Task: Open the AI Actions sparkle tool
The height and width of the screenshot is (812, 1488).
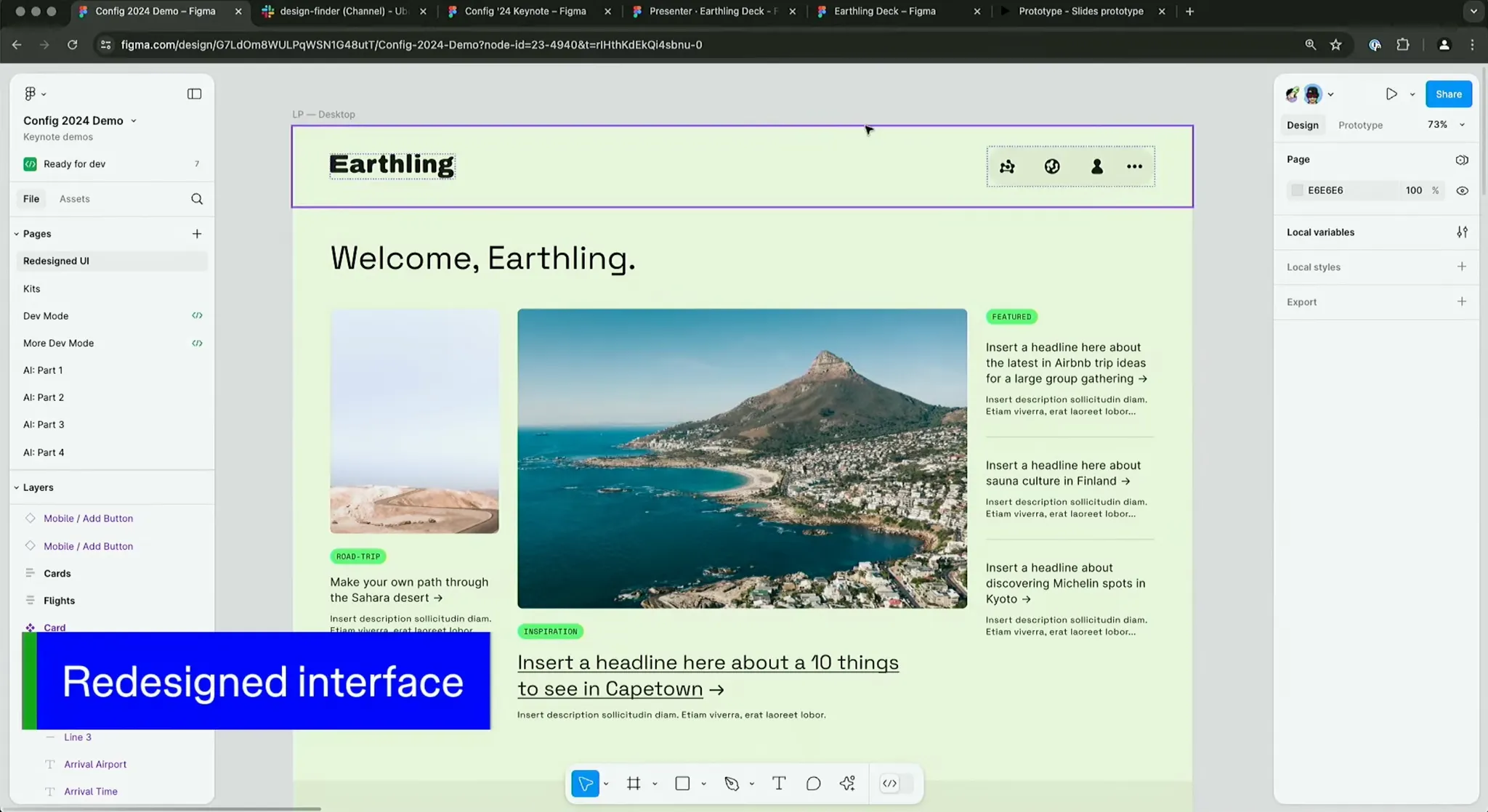Action: click(847, 783)
